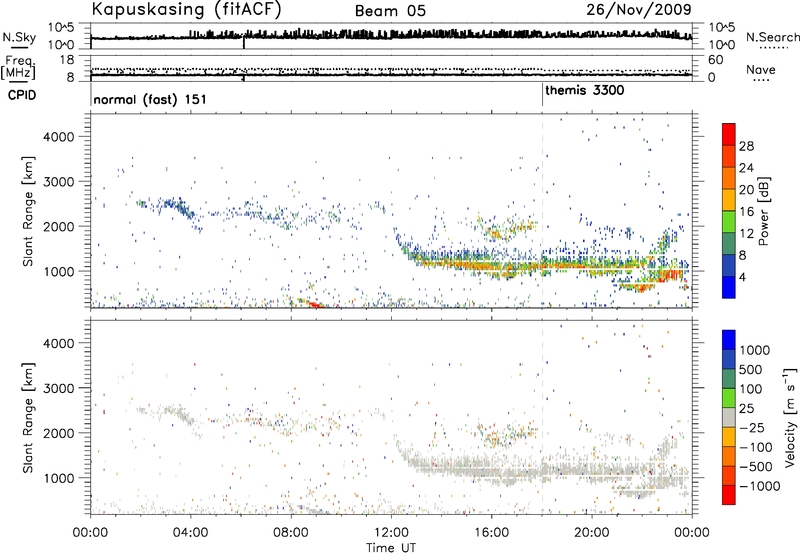Click the "themis 3300" CPID text
The height and width of the screenshot is (554, 800).
[x=585, y=90]
